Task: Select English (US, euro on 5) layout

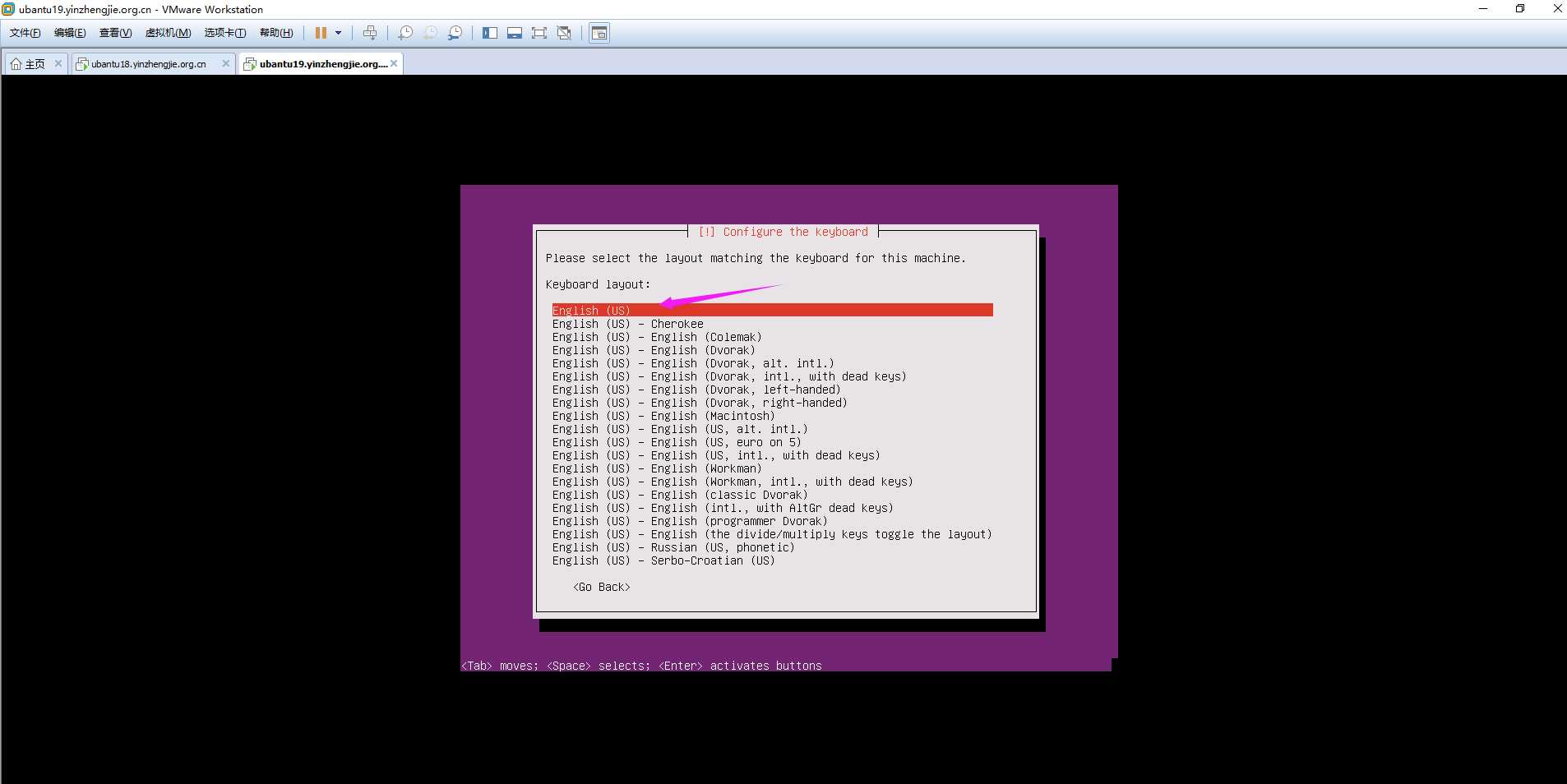Action: [677, 442]
